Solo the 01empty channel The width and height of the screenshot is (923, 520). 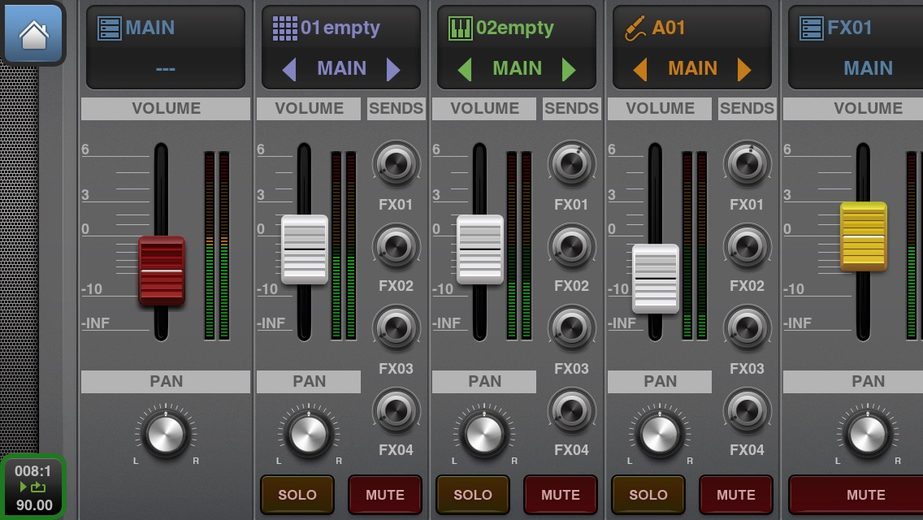pyautogui.click(x=297, y=495)
